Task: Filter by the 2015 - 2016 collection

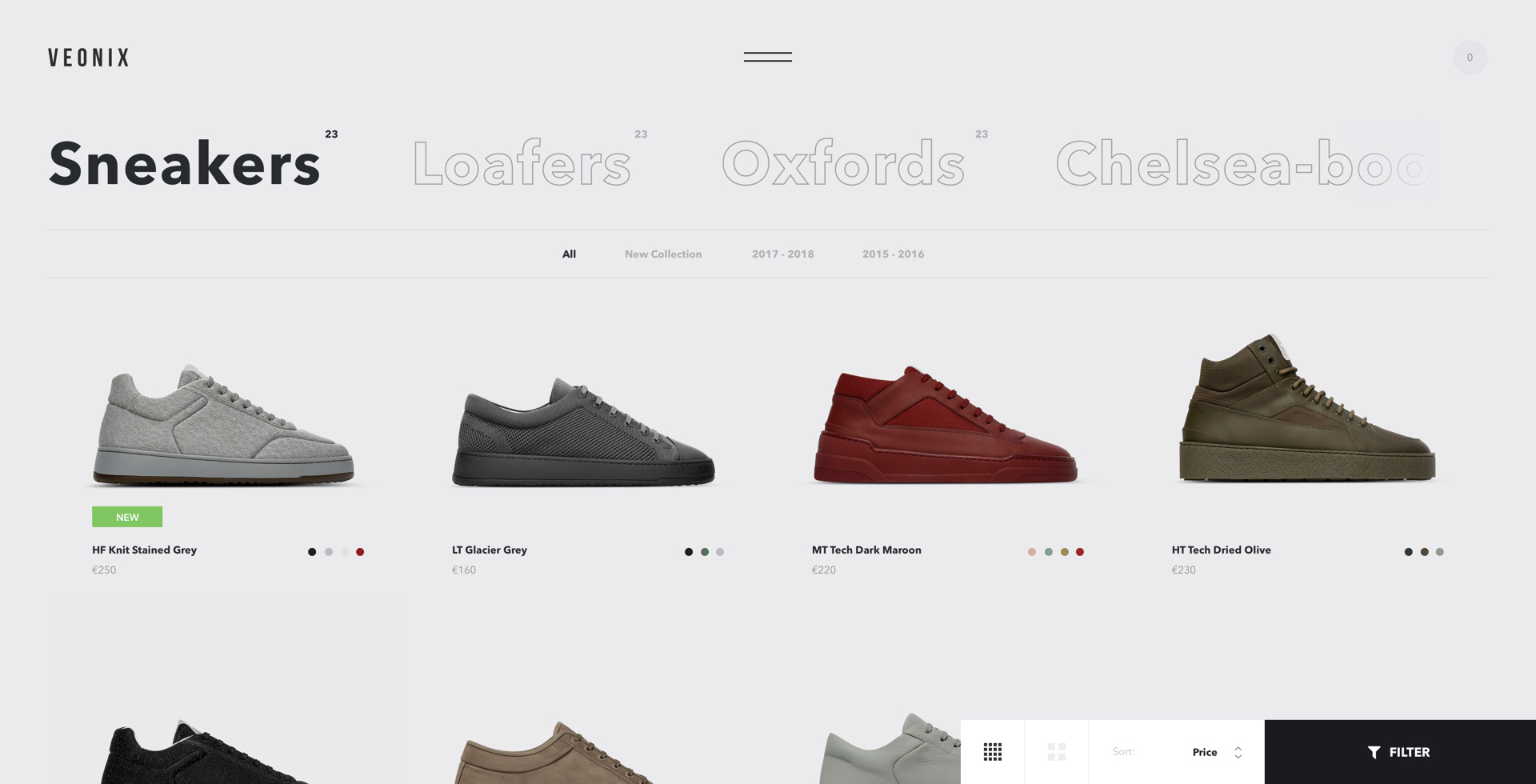Action: point(894,254)
